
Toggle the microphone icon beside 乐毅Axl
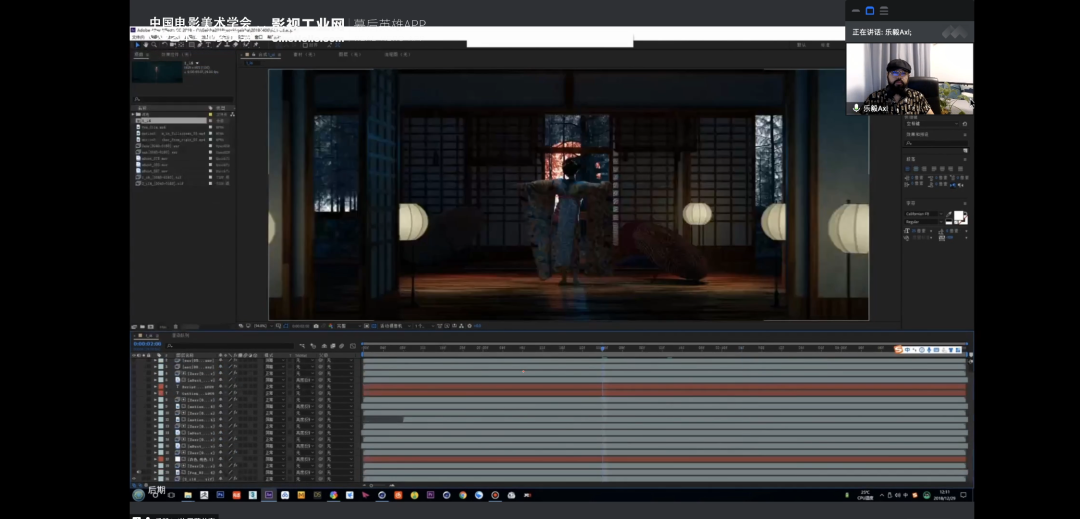coord(856,108)
